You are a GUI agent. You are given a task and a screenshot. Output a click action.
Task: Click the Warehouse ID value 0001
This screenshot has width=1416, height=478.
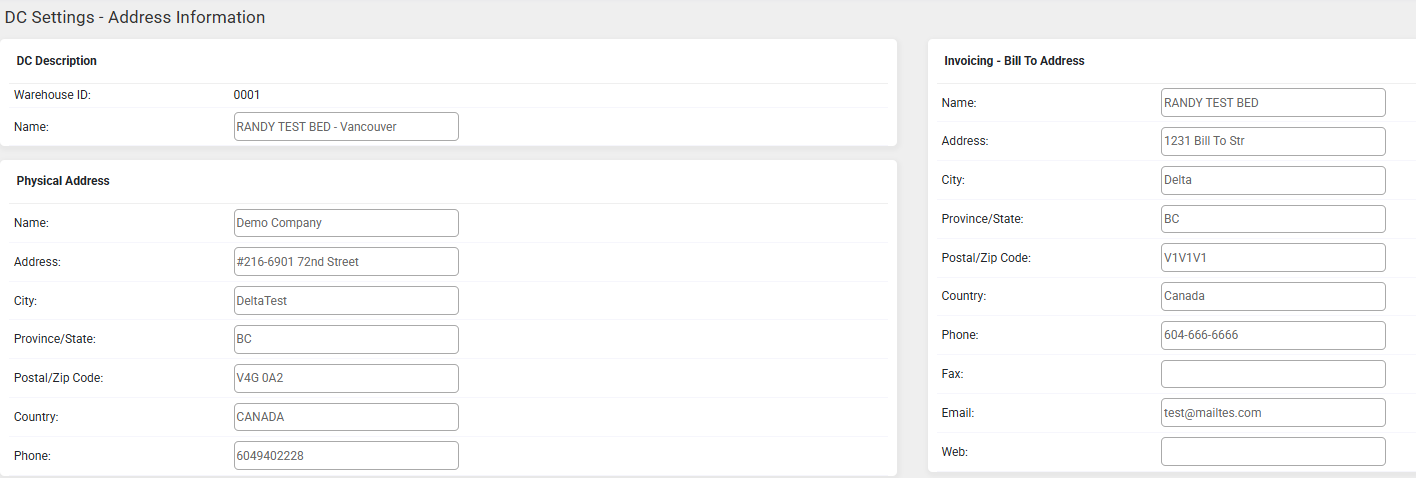[x=247, y=95]
